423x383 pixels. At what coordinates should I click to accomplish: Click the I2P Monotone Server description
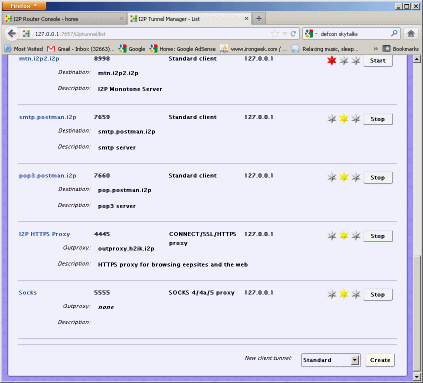pyautogui.click(x=130, y=89)
